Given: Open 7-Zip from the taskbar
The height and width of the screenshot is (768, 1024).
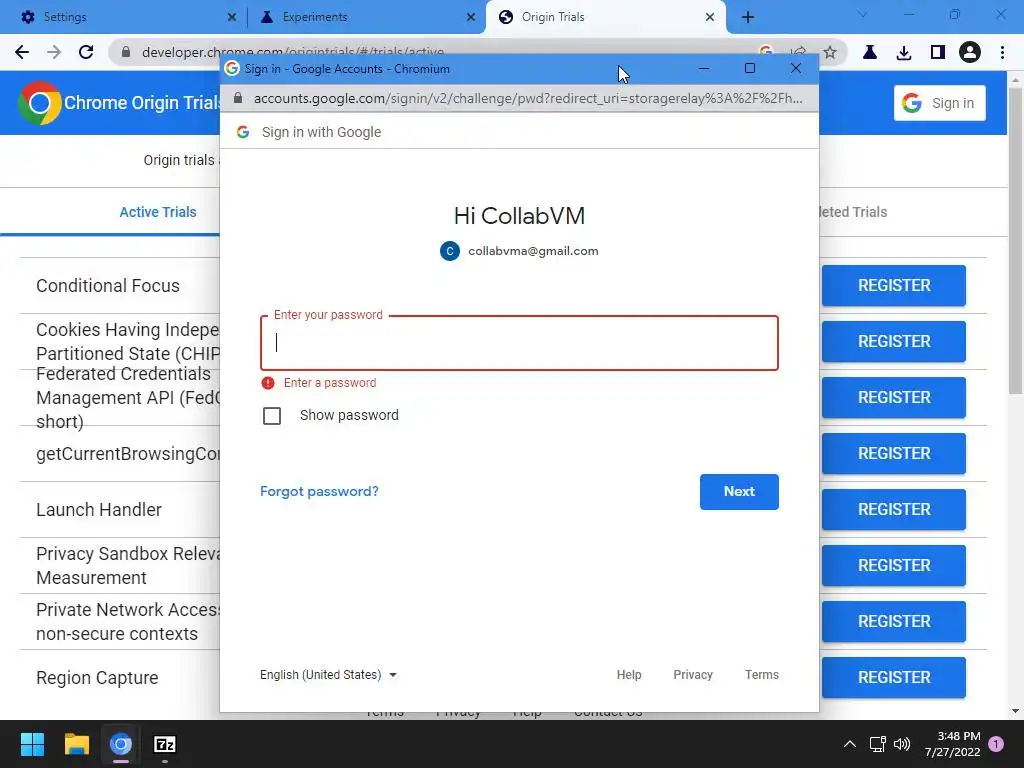Looking at the screenshot, I should pyautogui.click(x=165, y=744).
